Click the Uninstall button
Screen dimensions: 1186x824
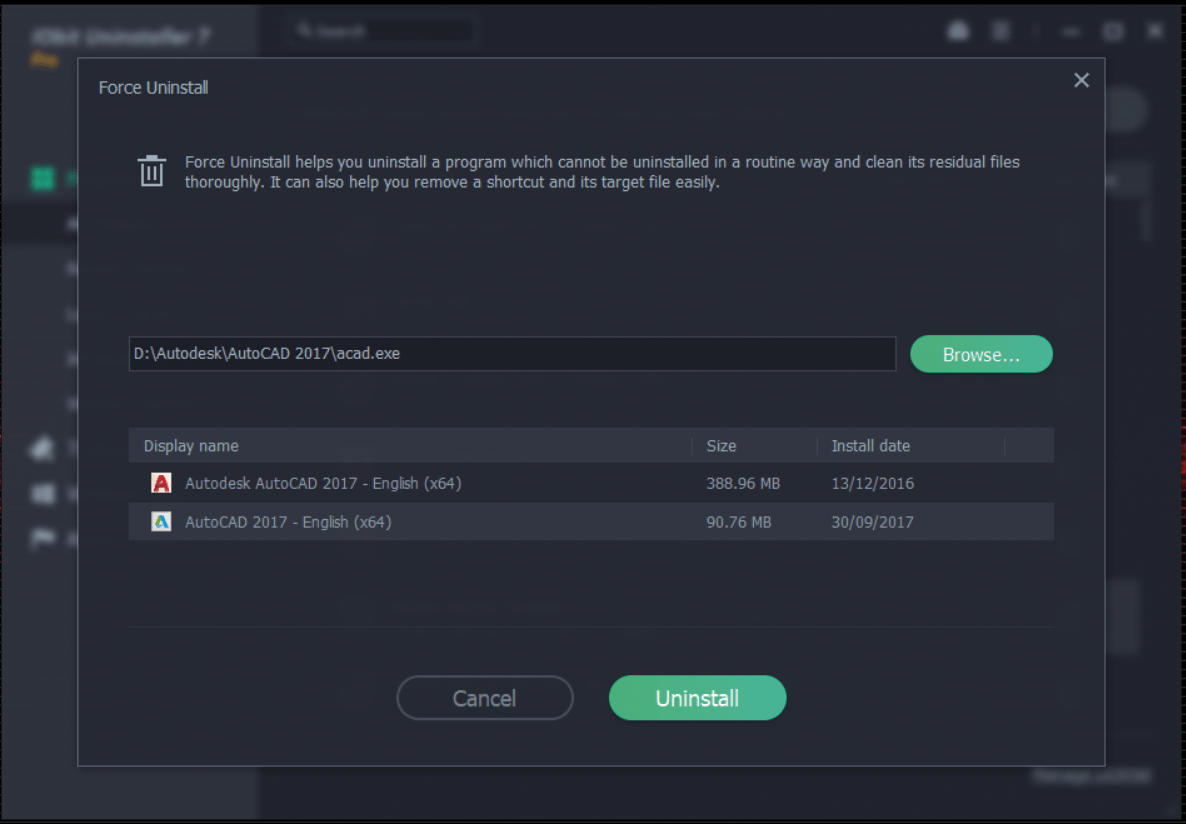697,698
